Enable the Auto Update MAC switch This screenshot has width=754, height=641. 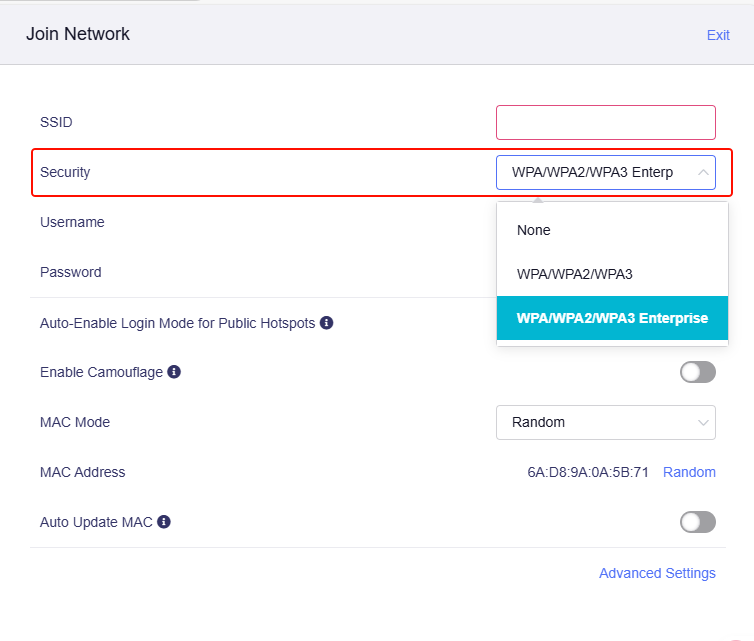tap(697, 522)
